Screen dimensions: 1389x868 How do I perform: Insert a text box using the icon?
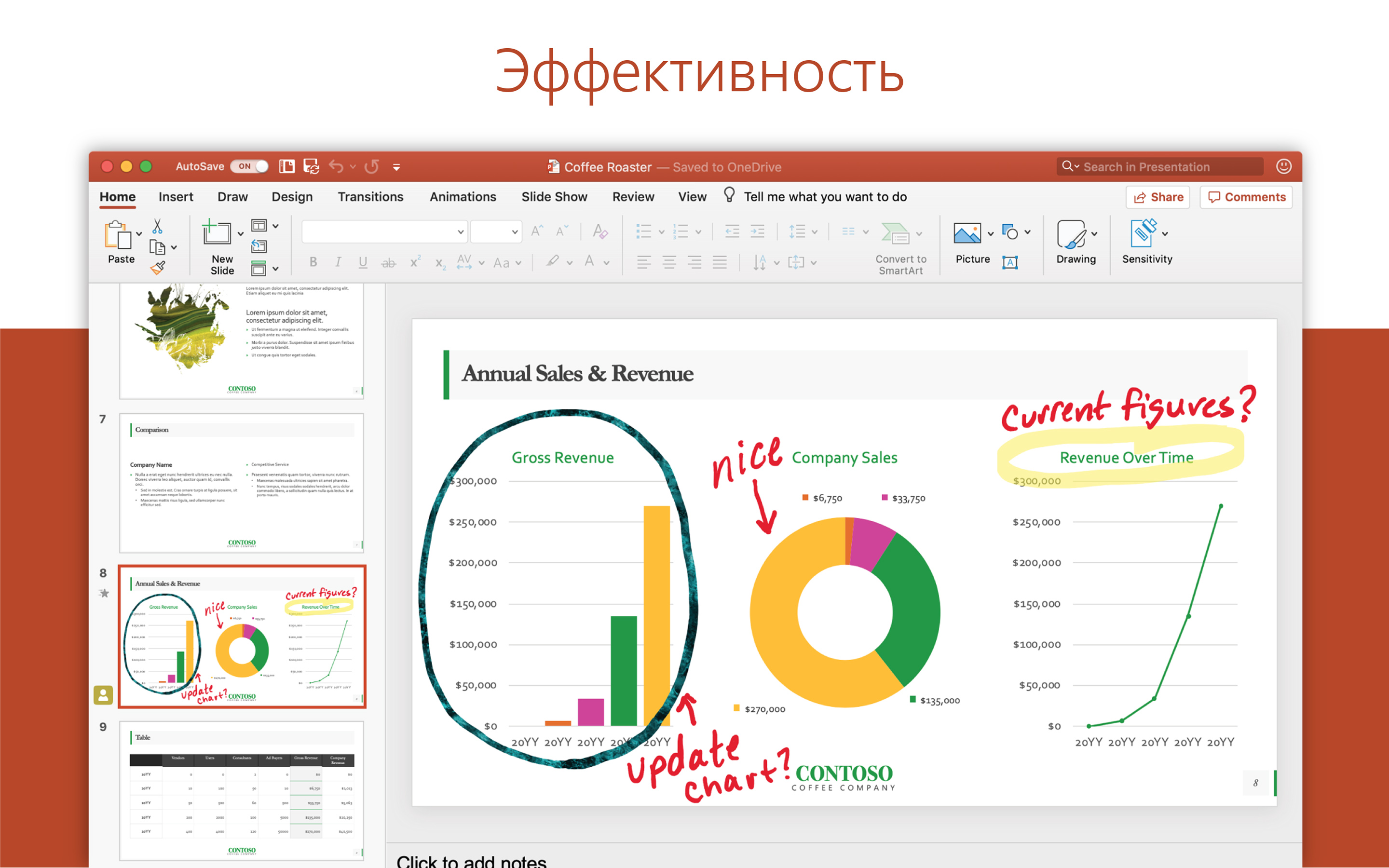pos(1011,262)
